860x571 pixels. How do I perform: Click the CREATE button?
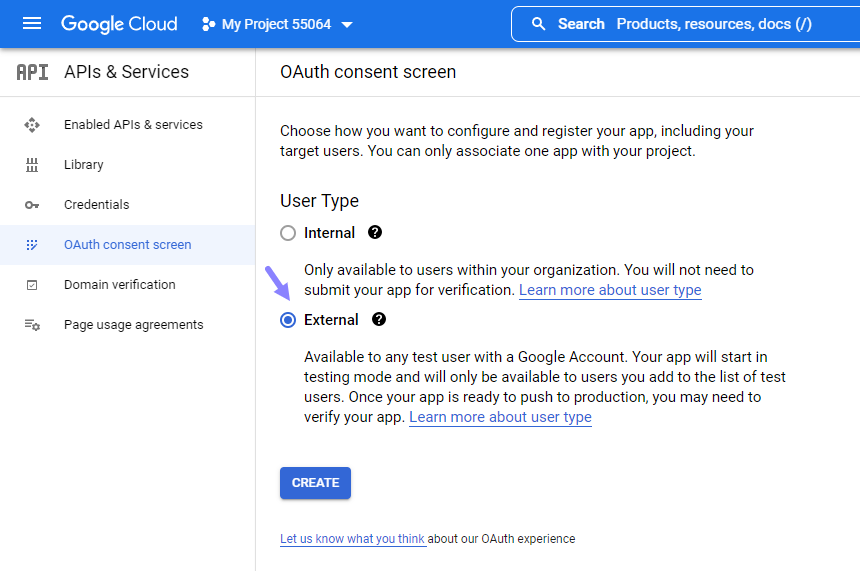315,483
